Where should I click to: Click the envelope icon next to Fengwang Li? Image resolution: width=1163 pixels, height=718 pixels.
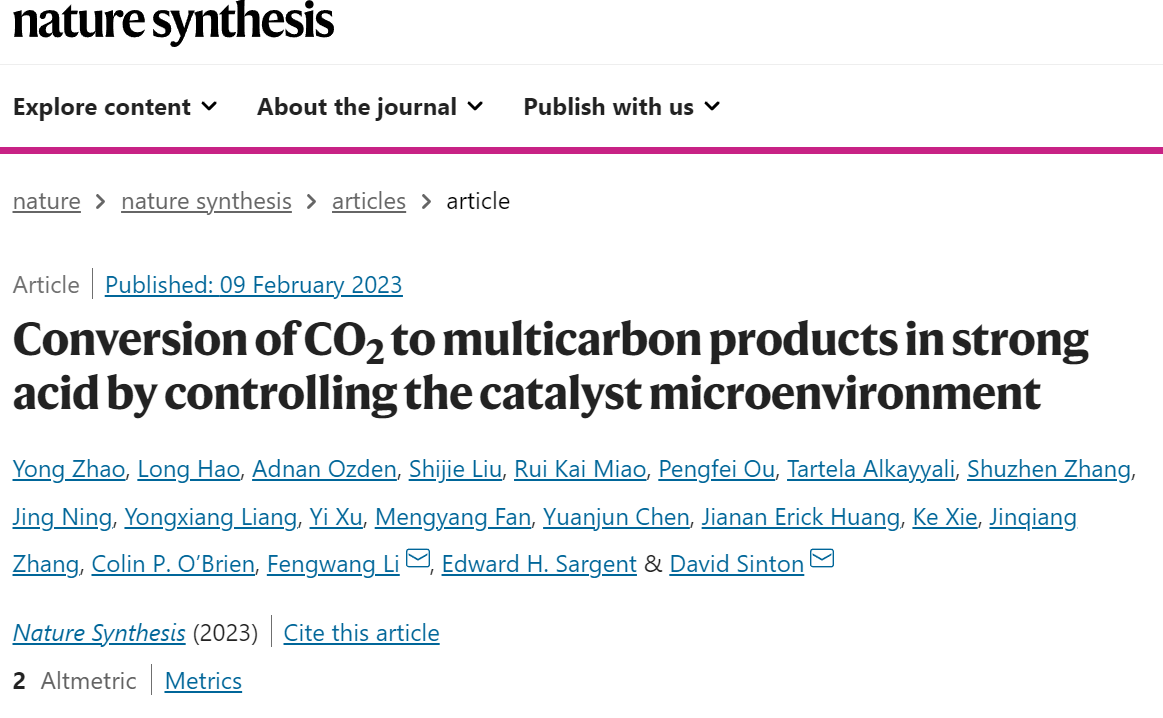tap(418, 559)
